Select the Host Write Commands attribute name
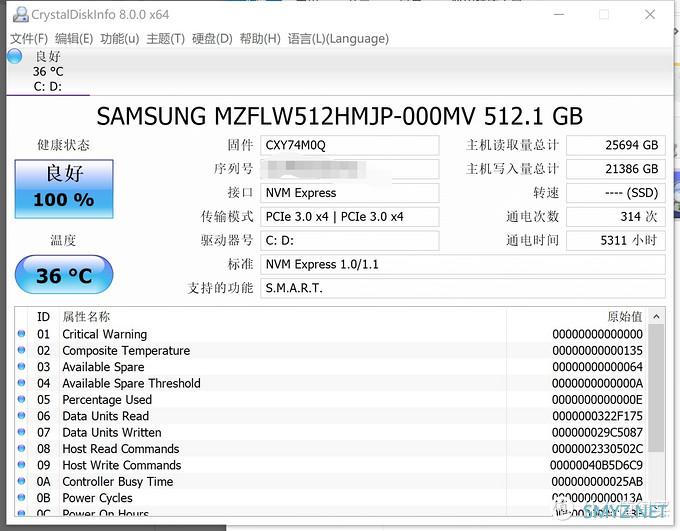The height and width of the screenshot is (531, 680). pos(122,465)
